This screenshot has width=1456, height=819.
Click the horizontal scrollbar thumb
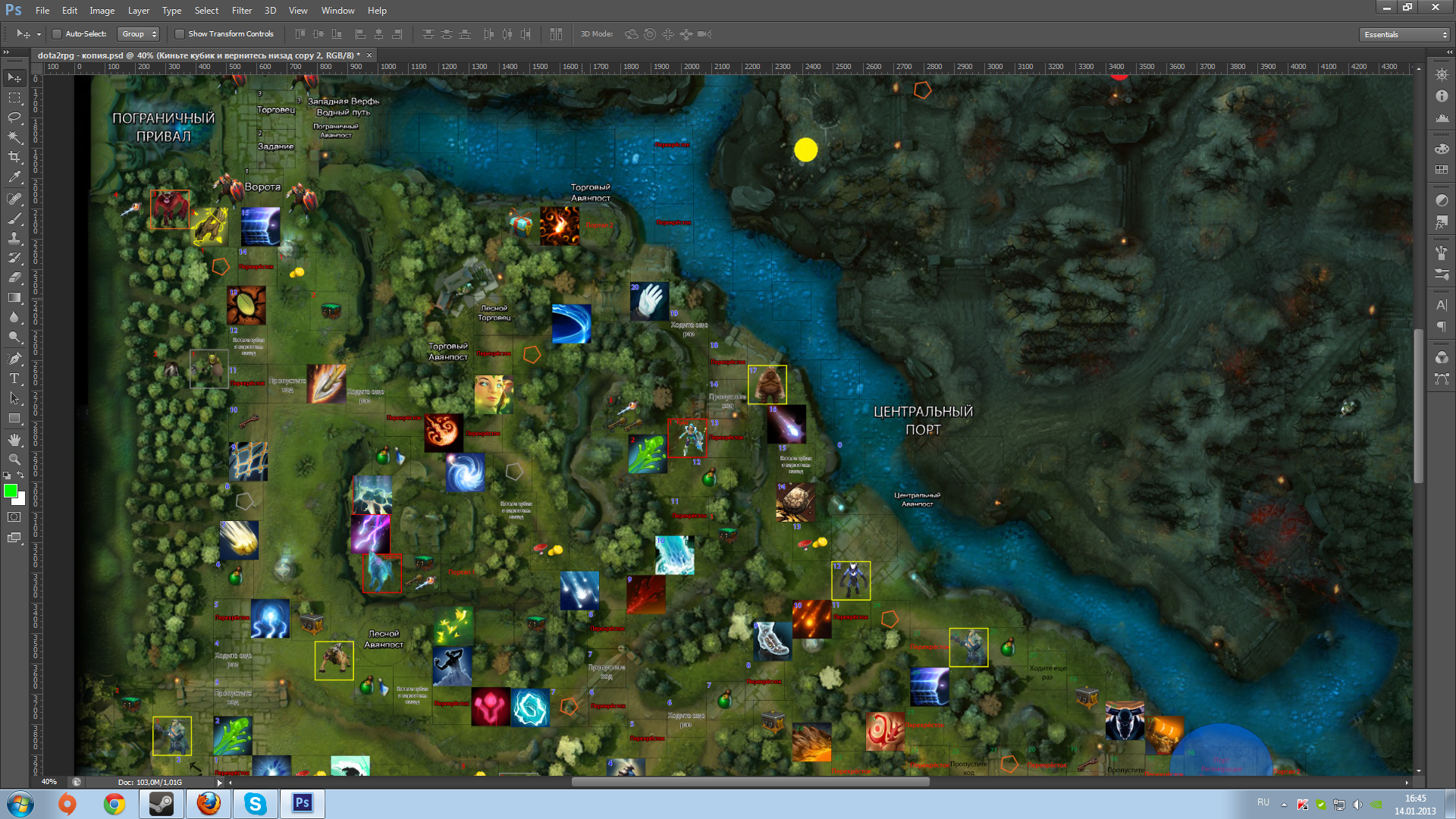click(750, 783)
